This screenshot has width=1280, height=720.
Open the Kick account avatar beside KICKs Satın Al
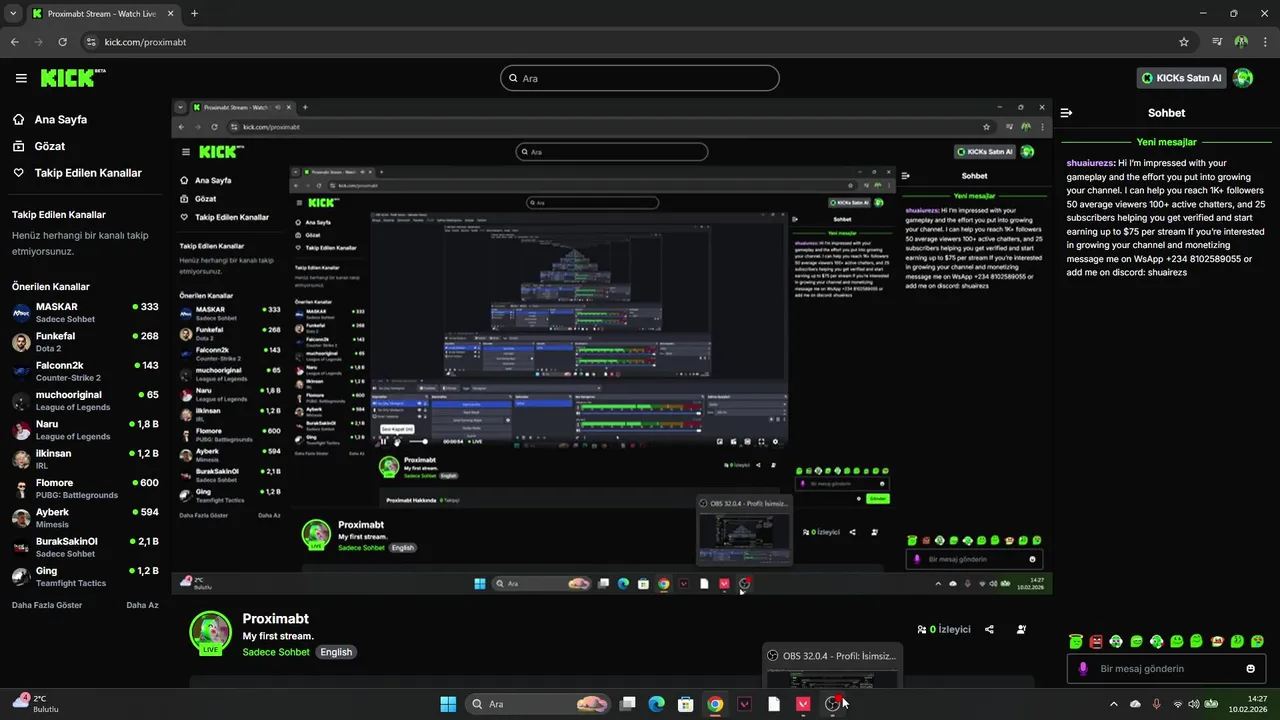1243,78
